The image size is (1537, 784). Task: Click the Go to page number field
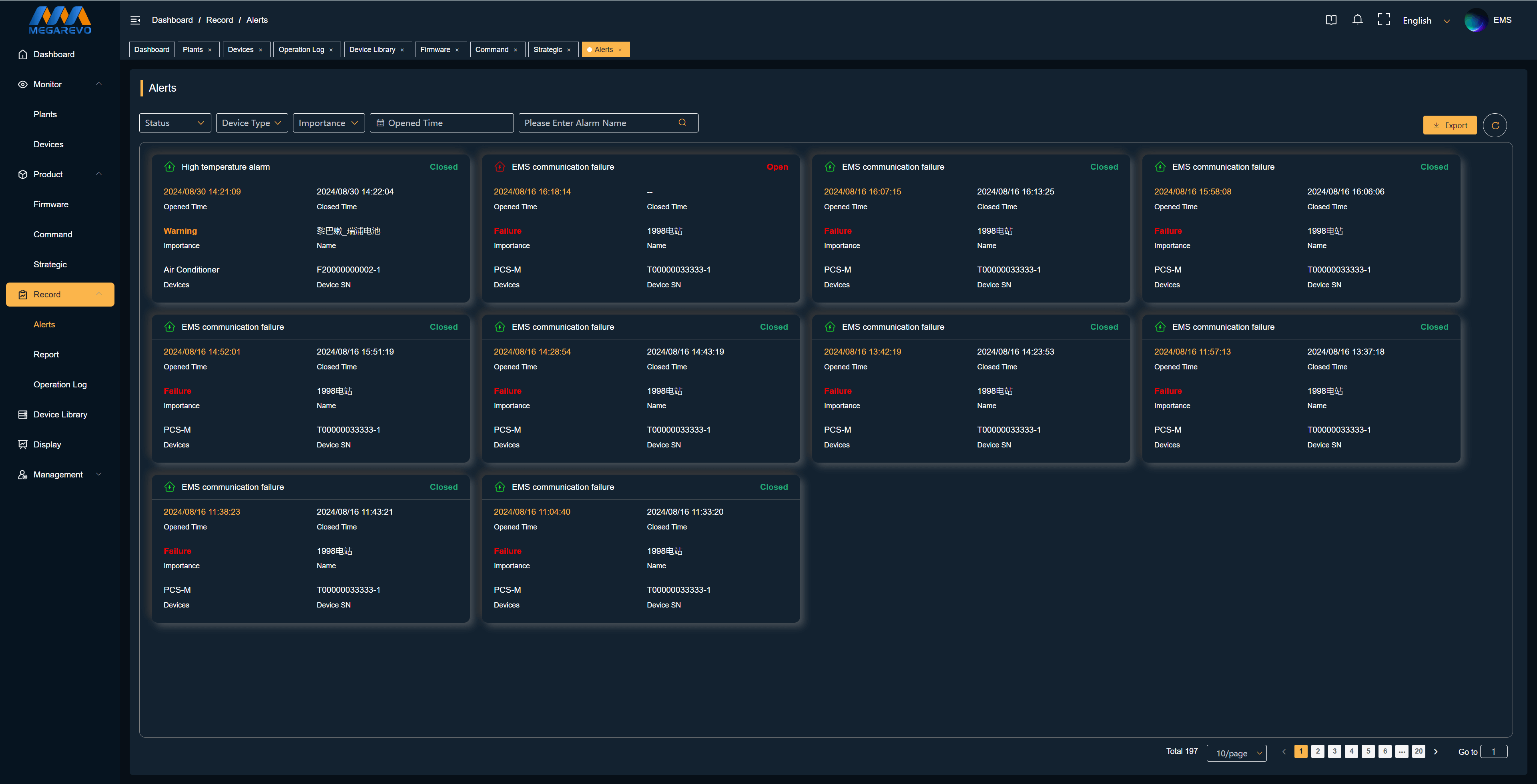[x=1493, y=752]
